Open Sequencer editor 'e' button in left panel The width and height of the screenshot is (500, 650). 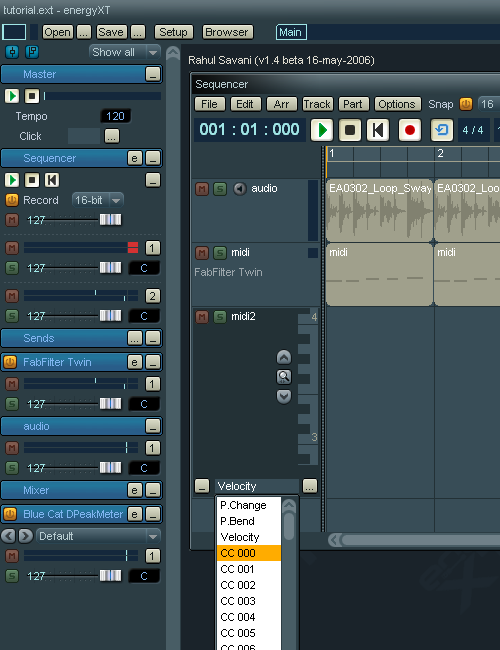tap(134, 158)
